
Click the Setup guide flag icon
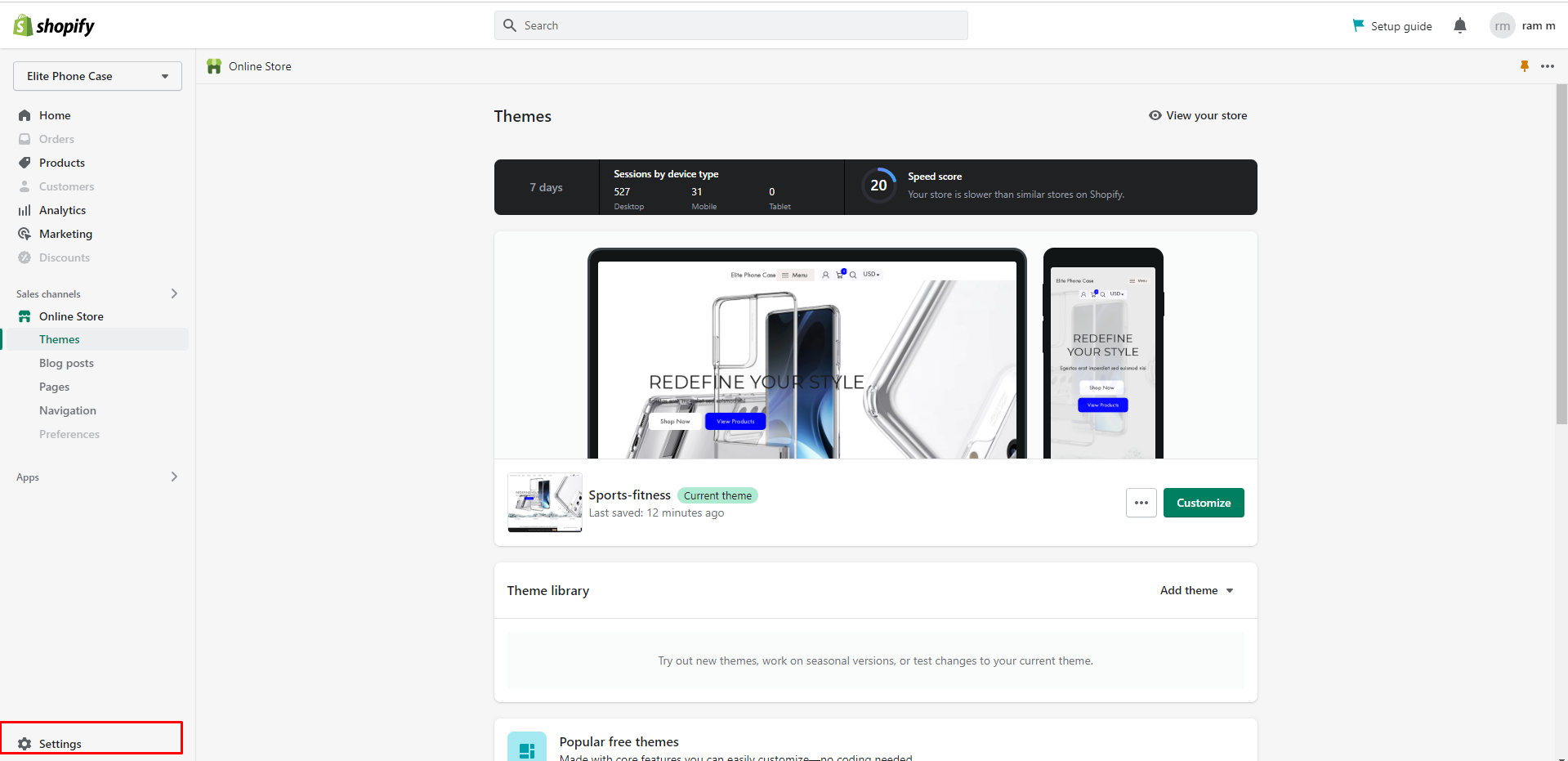[x=1358, y=25]
